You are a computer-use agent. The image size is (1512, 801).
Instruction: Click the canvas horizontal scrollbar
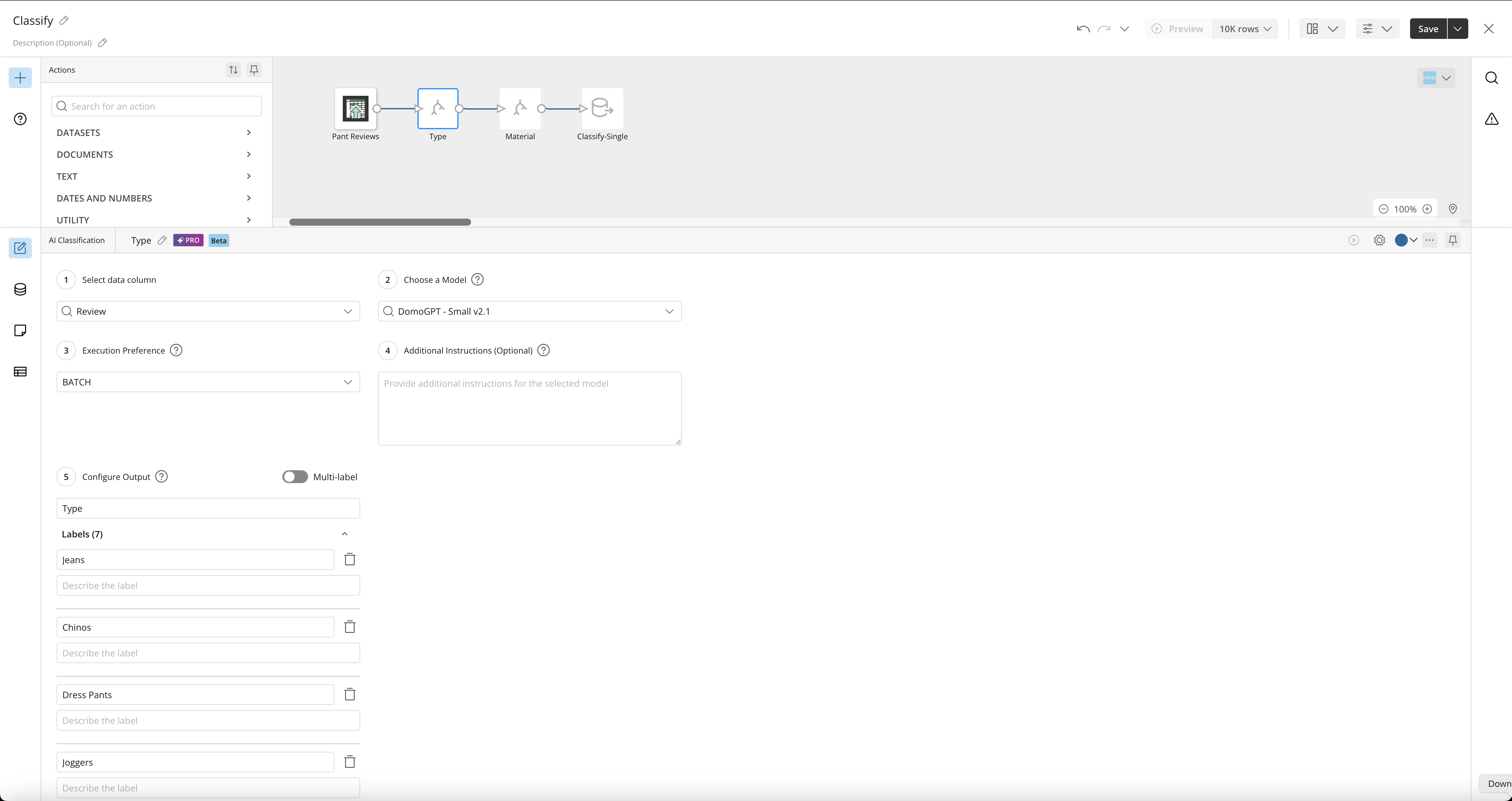coord(380,222)
